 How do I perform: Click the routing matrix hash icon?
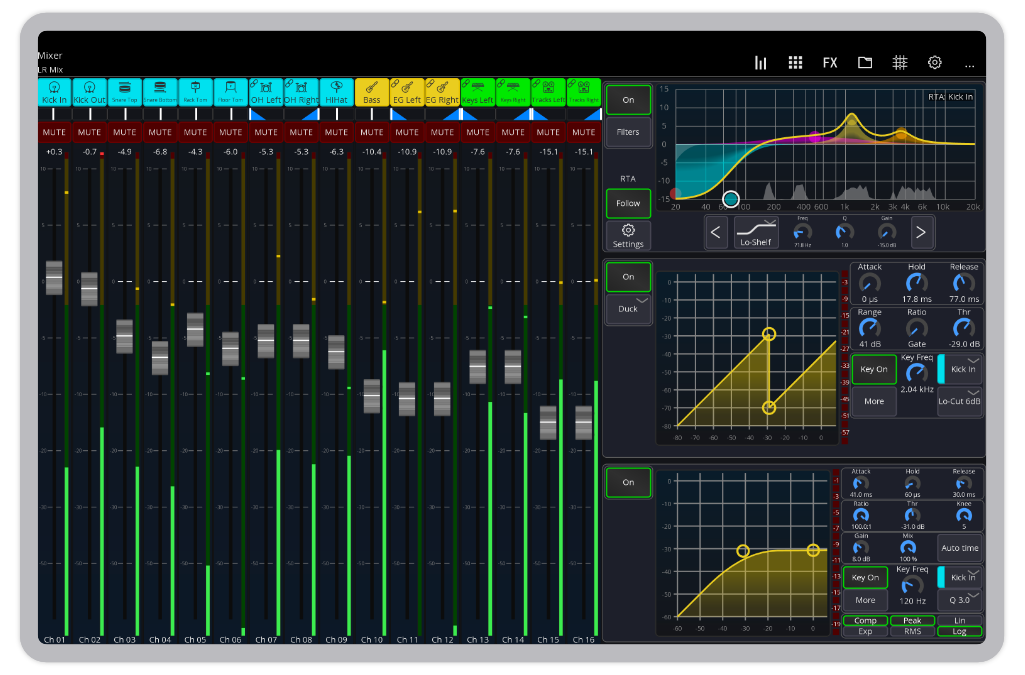pyautogui.click(x=900, y=62)
